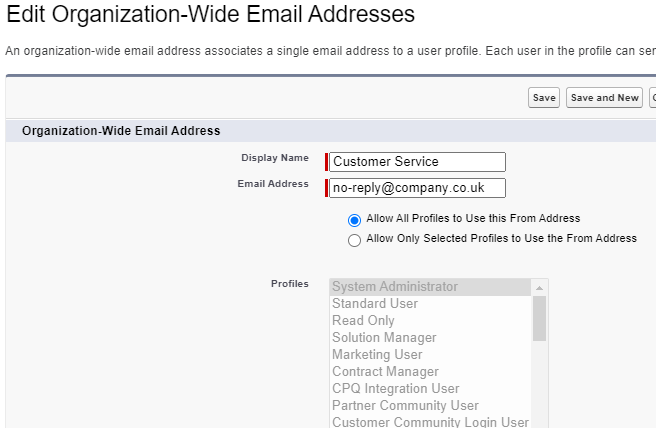The height and width of the screenshot is (428, 656).
Task: Click the Profiles list scrollbar thumb
Action: tap(540, 317)
